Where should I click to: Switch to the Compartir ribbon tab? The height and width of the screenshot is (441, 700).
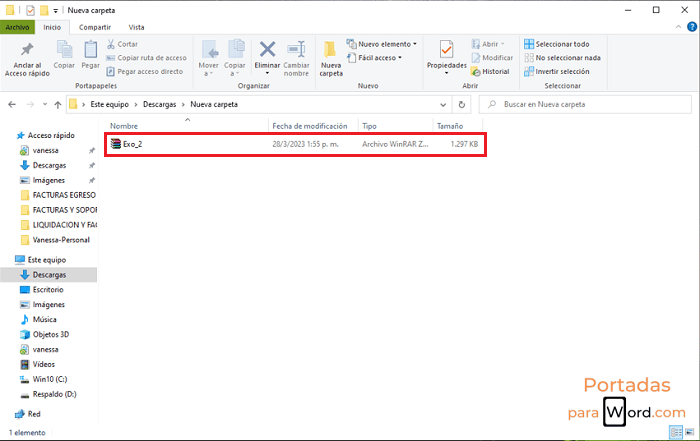(95, 27)
